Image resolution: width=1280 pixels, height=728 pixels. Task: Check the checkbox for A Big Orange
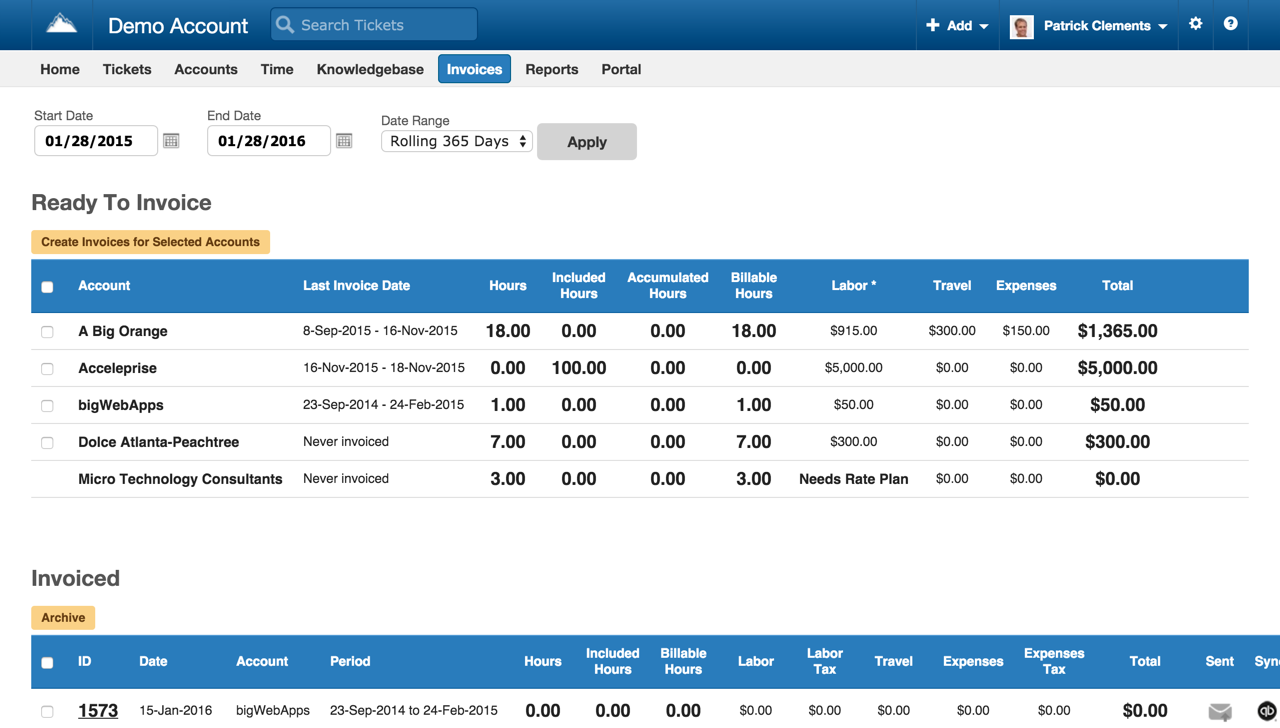[47, 330]
